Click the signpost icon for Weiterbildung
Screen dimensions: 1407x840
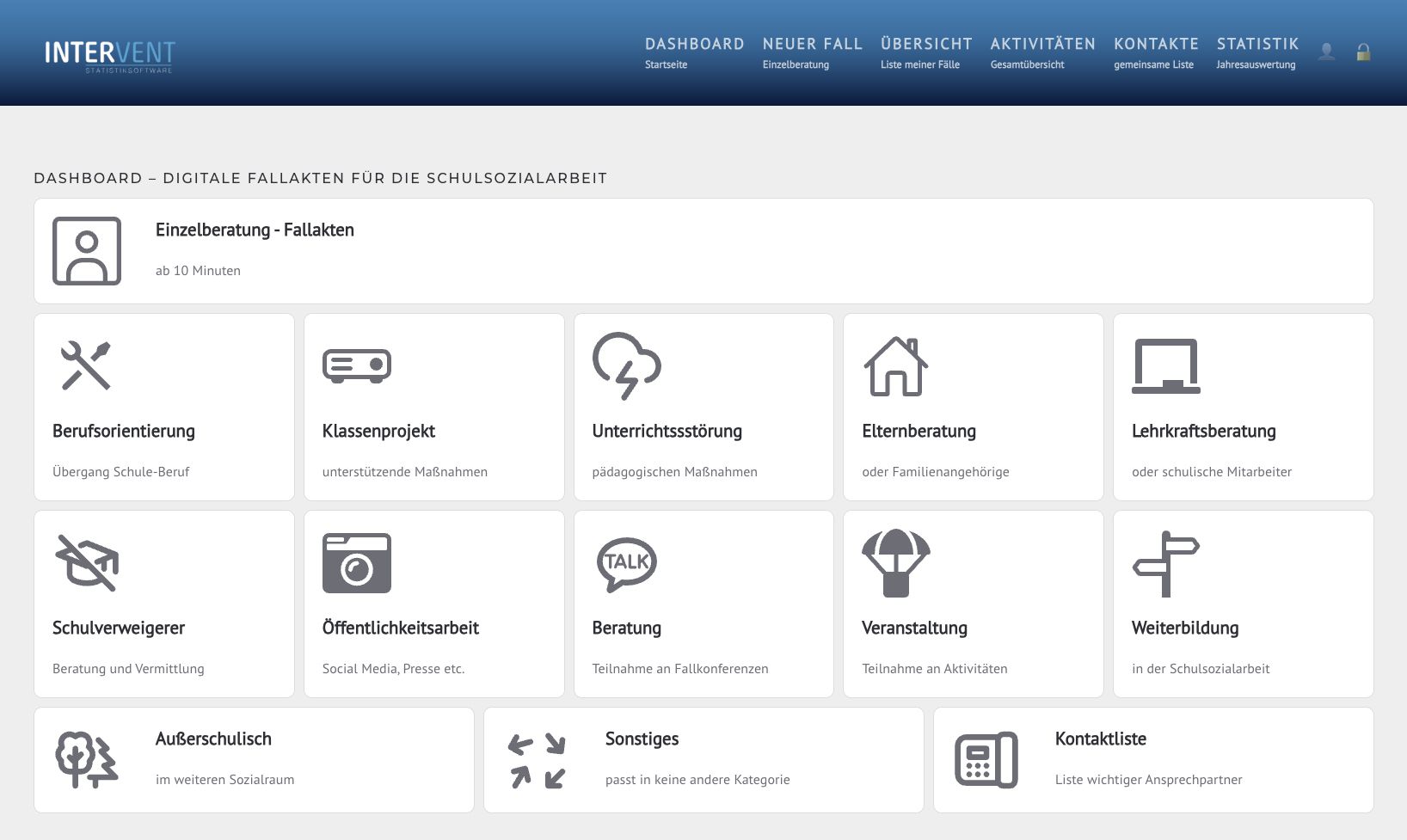click(1166, 564)
